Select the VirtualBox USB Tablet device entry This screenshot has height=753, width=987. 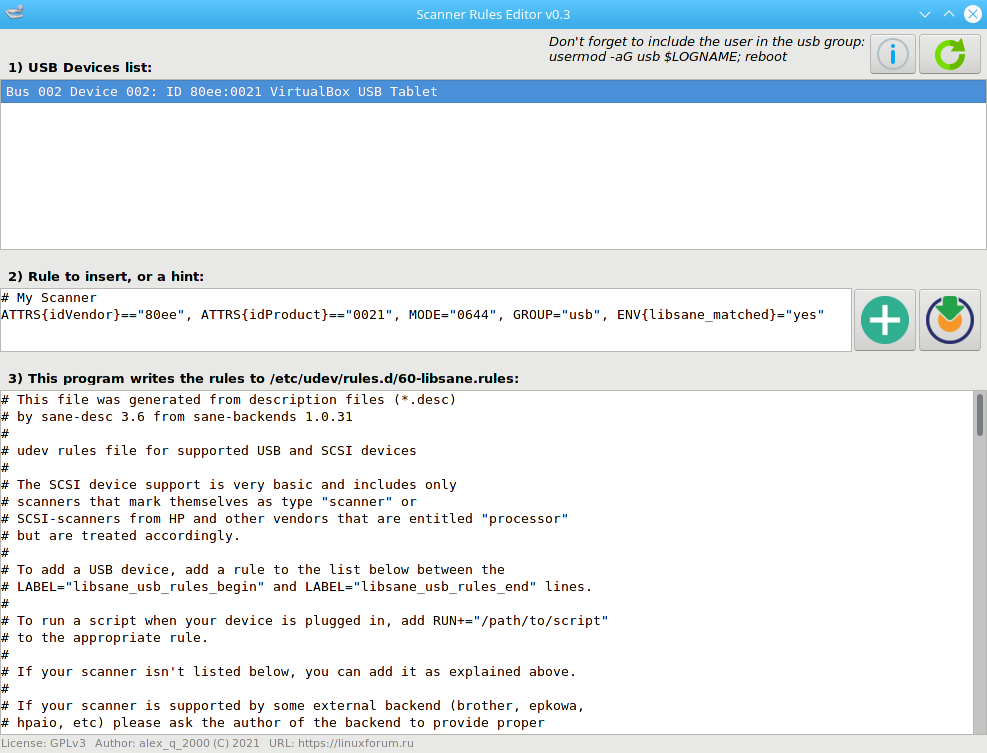click(x=222, y=91)
